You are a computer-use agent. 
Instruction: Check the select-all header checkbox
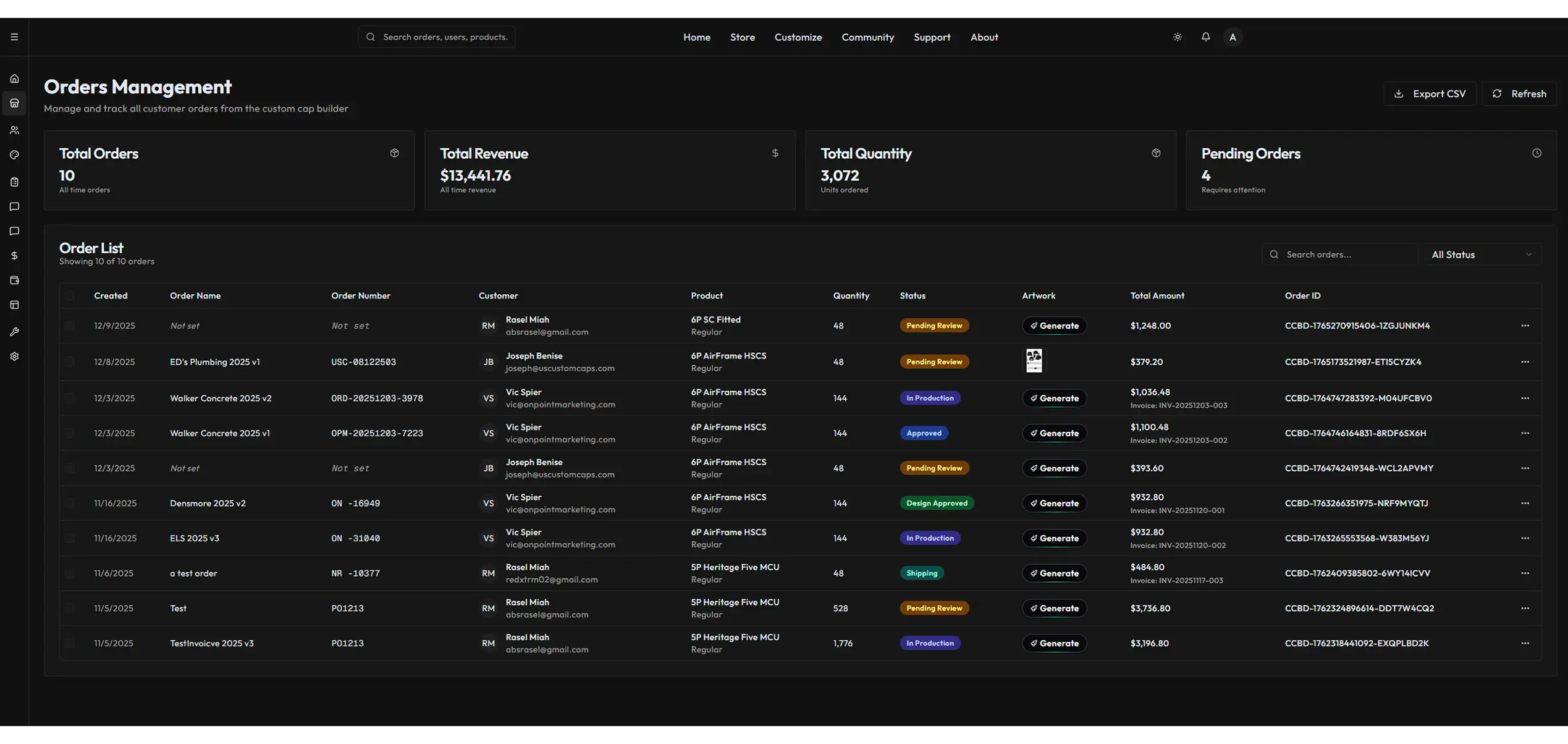(70, 296)
